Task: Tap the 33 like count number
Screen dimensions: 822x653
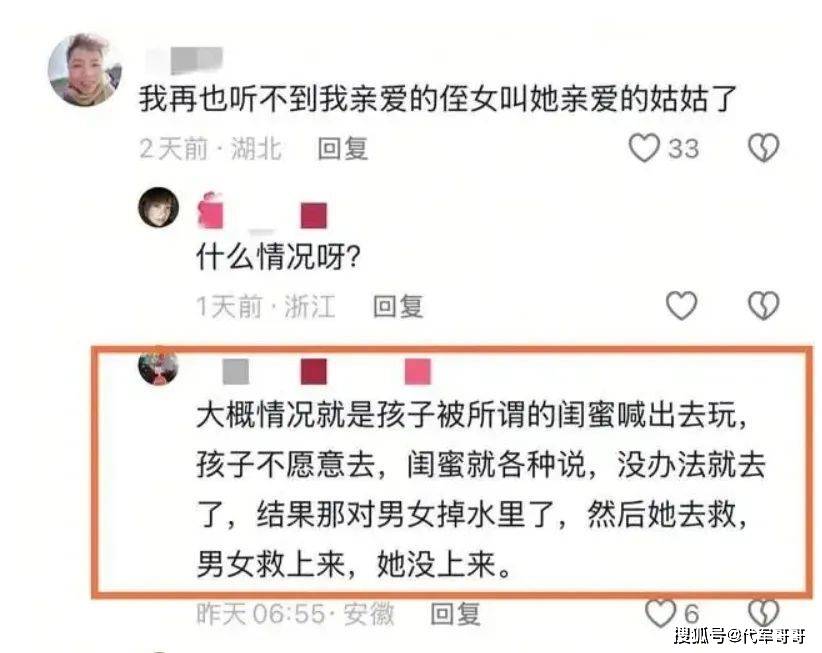Action: pyautogui.click(x=683, y=149)
